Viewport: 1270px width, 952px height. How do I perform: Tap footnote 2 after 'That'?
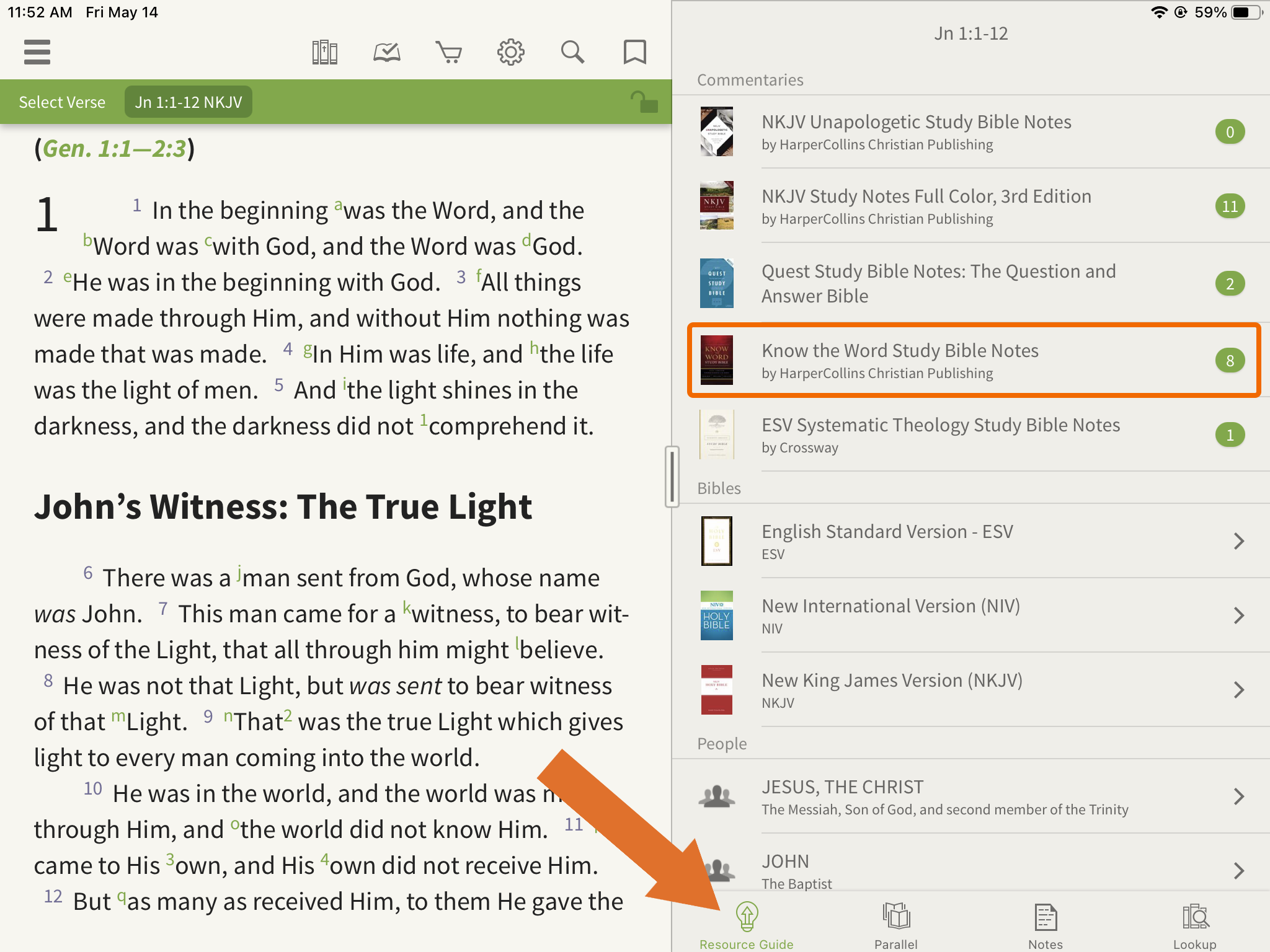[288, 715]
